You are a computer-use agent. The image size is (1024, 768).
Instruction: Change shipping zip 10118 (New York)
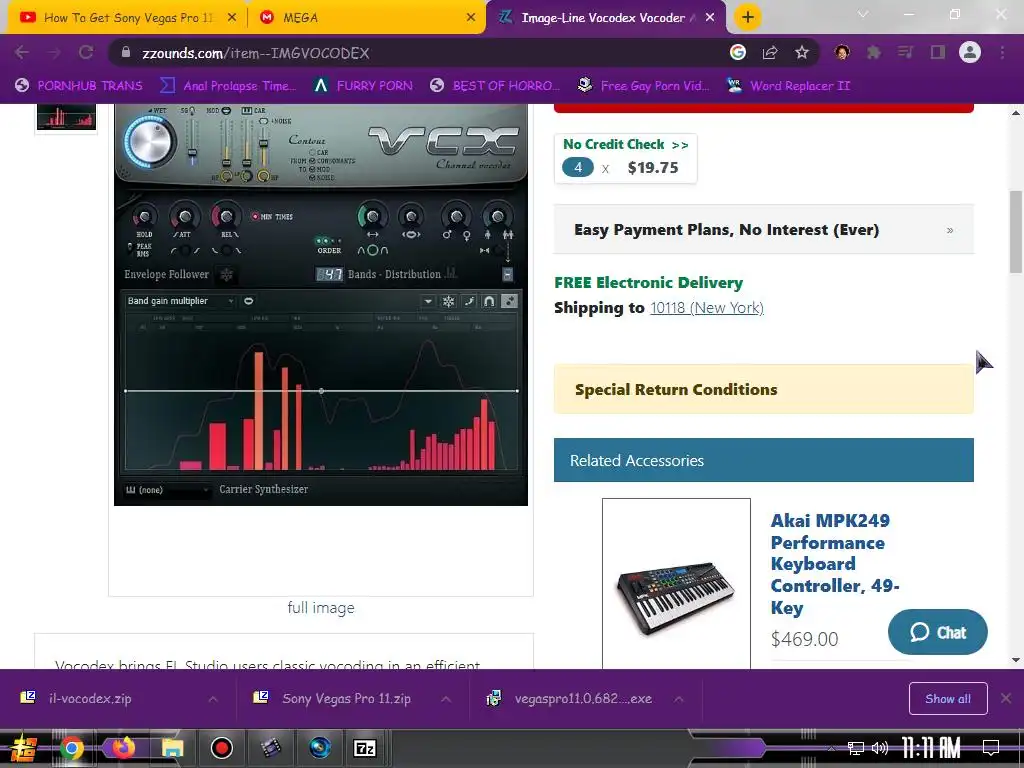tap(707, 308)
